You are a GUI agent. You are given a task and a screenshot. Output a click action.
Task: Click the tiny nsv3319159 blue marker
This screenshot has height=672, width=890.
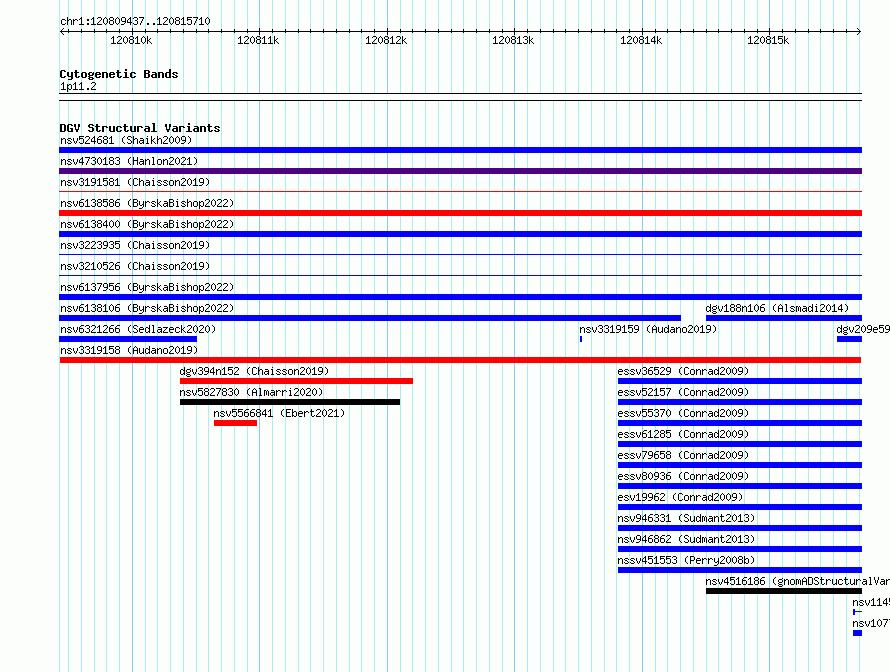point(581,339)
